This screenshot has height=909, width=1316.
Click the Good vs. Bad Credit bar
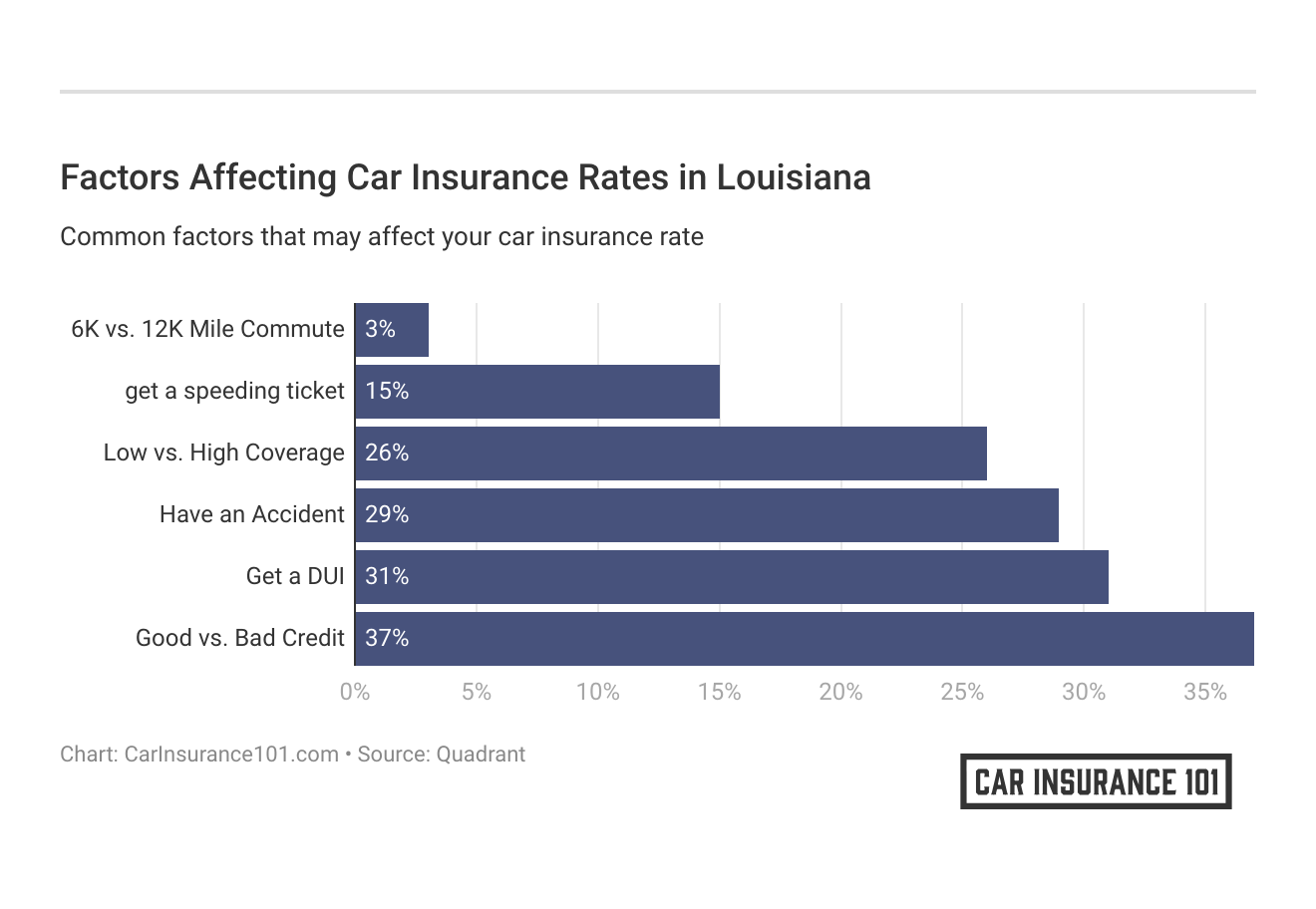[x=804, y=639]
